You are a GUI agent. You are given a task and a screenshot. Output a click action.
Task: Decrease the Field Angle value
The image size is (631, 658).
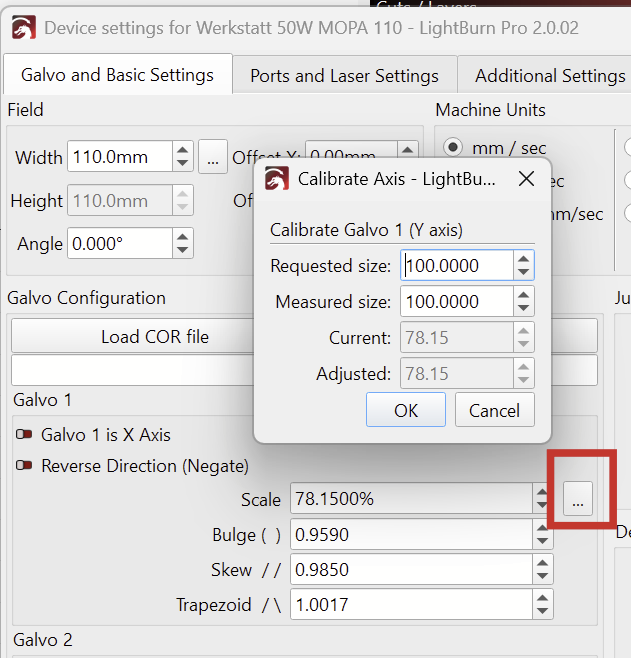tap(183, 250)
